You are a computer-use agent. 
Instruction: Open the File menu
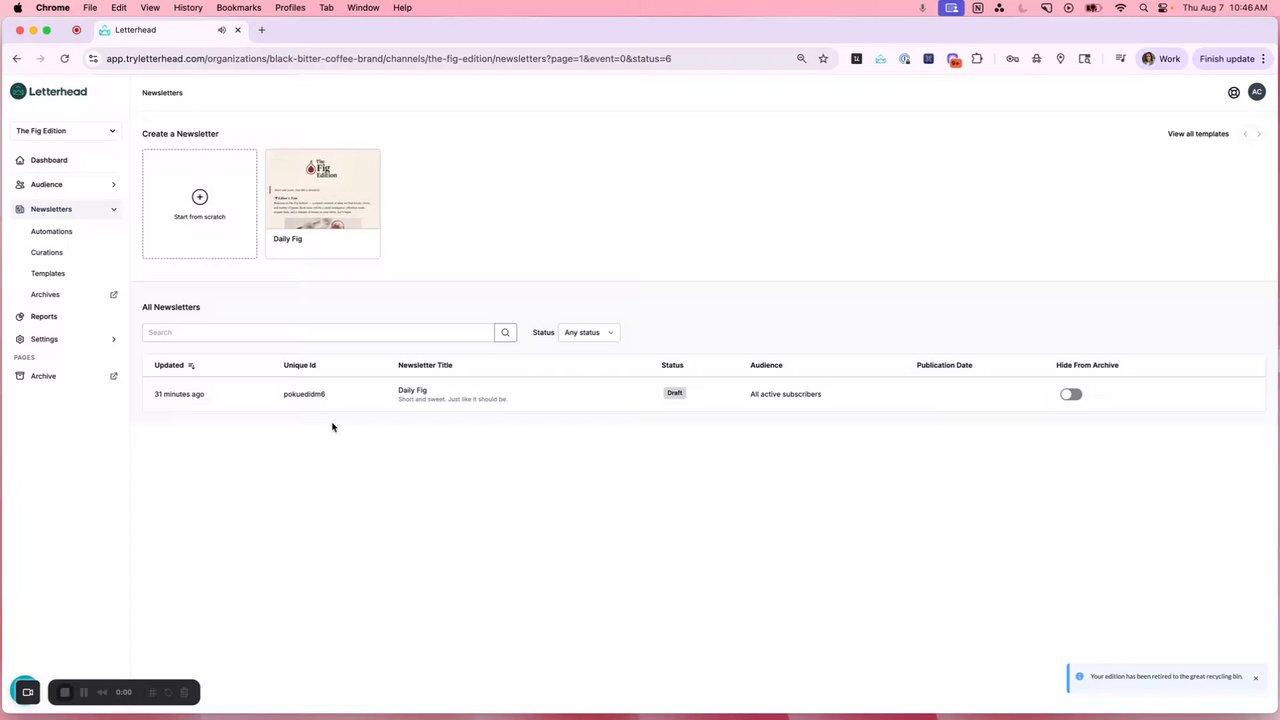point(90,8)
